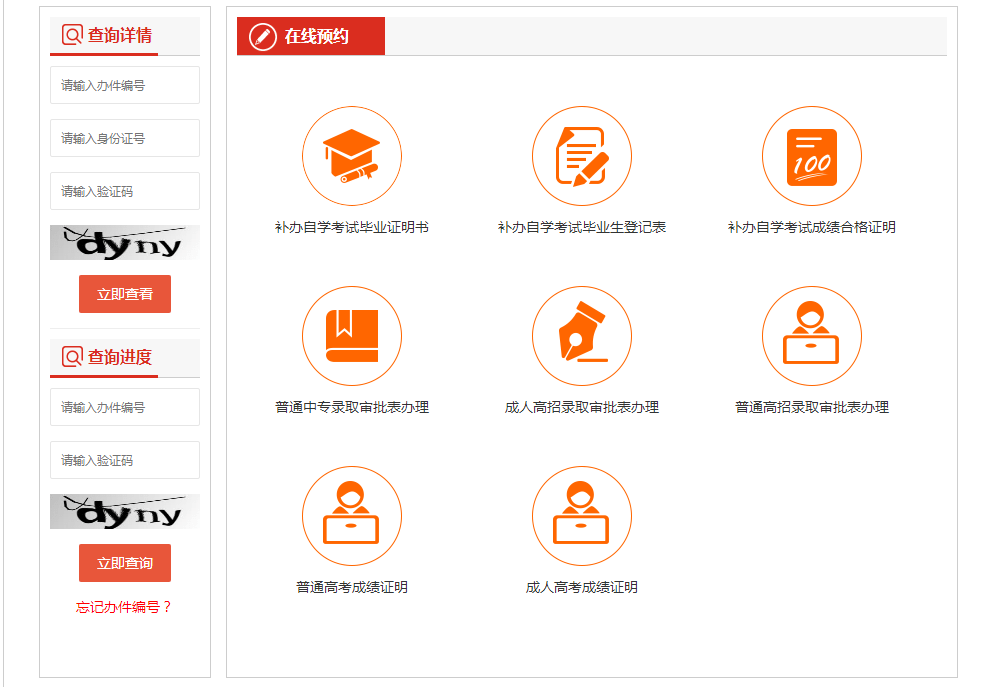Focus the 办件编号 field under 查询进度

click(x=125, y=407)
